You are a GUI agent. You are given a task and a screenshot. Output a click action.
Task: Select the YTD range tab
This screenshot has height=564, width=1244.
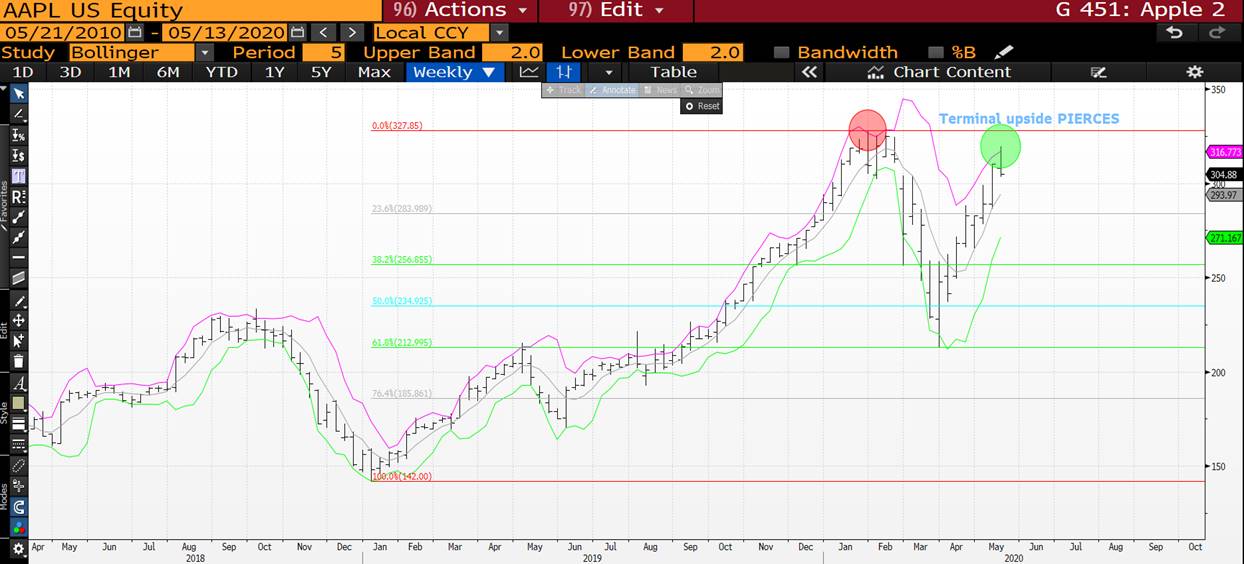pyautogui.click(x=221, y=72)
